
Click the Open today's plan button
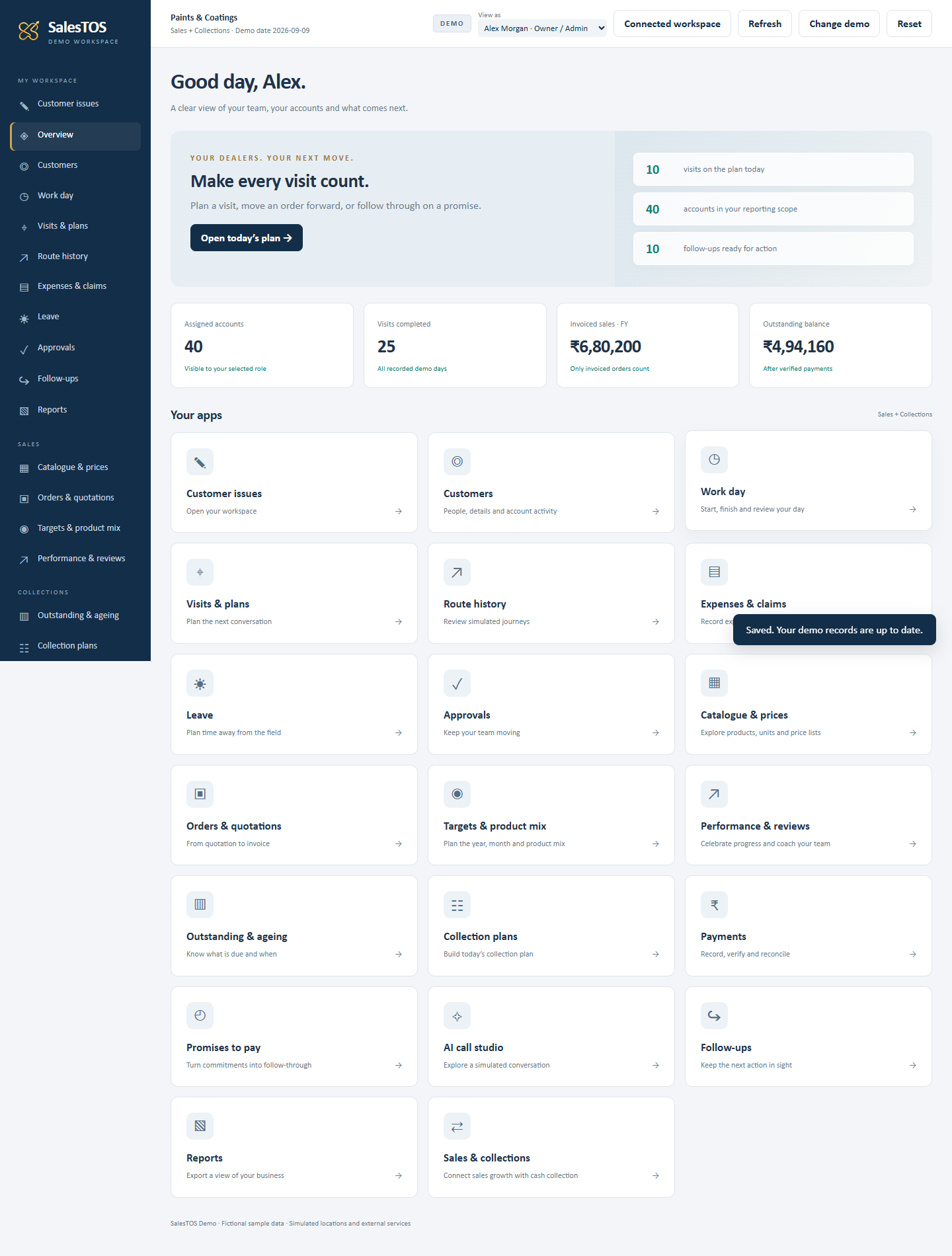pos(247,238)
